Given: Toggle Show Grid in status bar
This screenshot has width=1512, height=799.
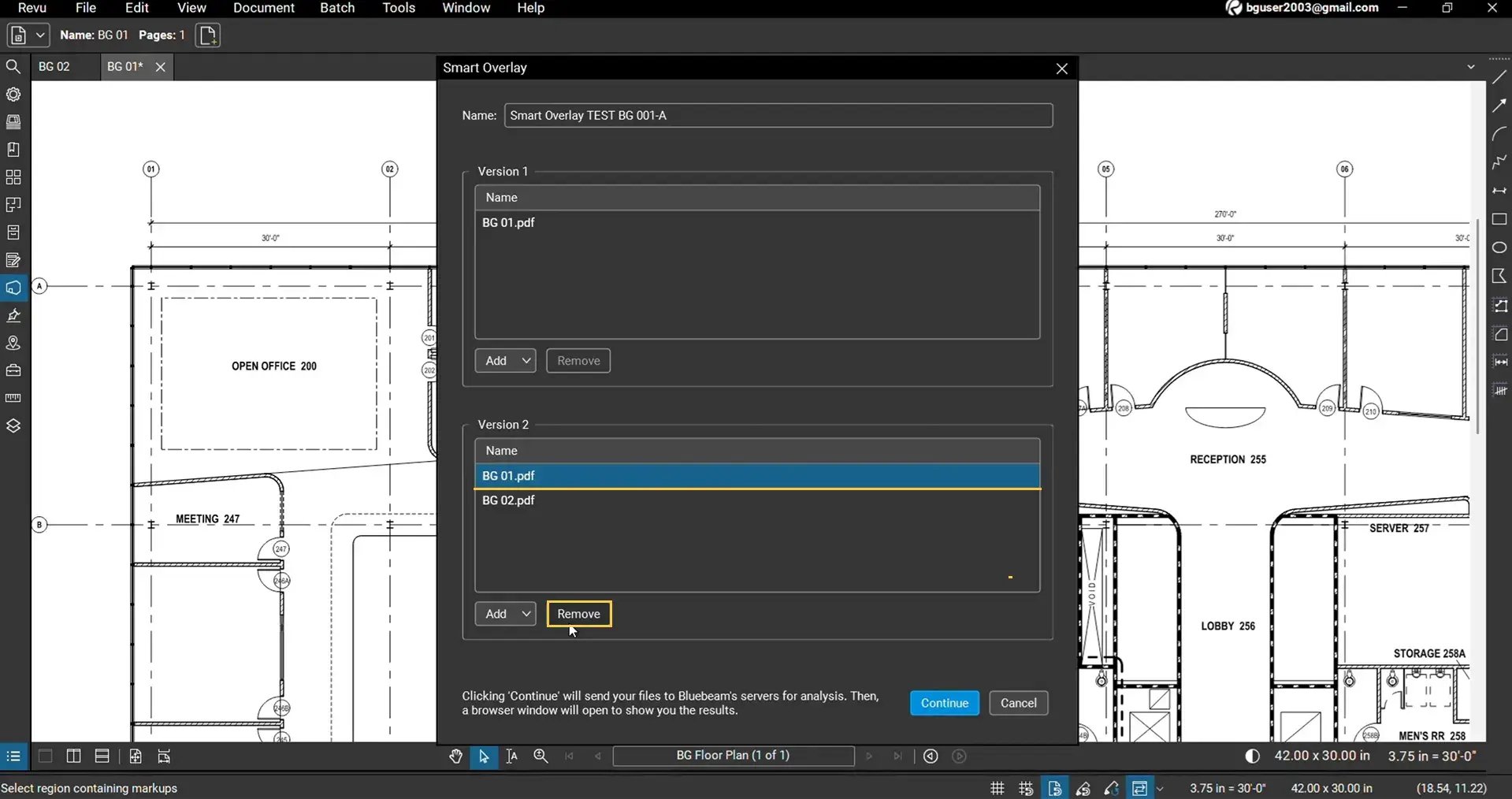Looking at the screenshot, I should tap(997, 788).
